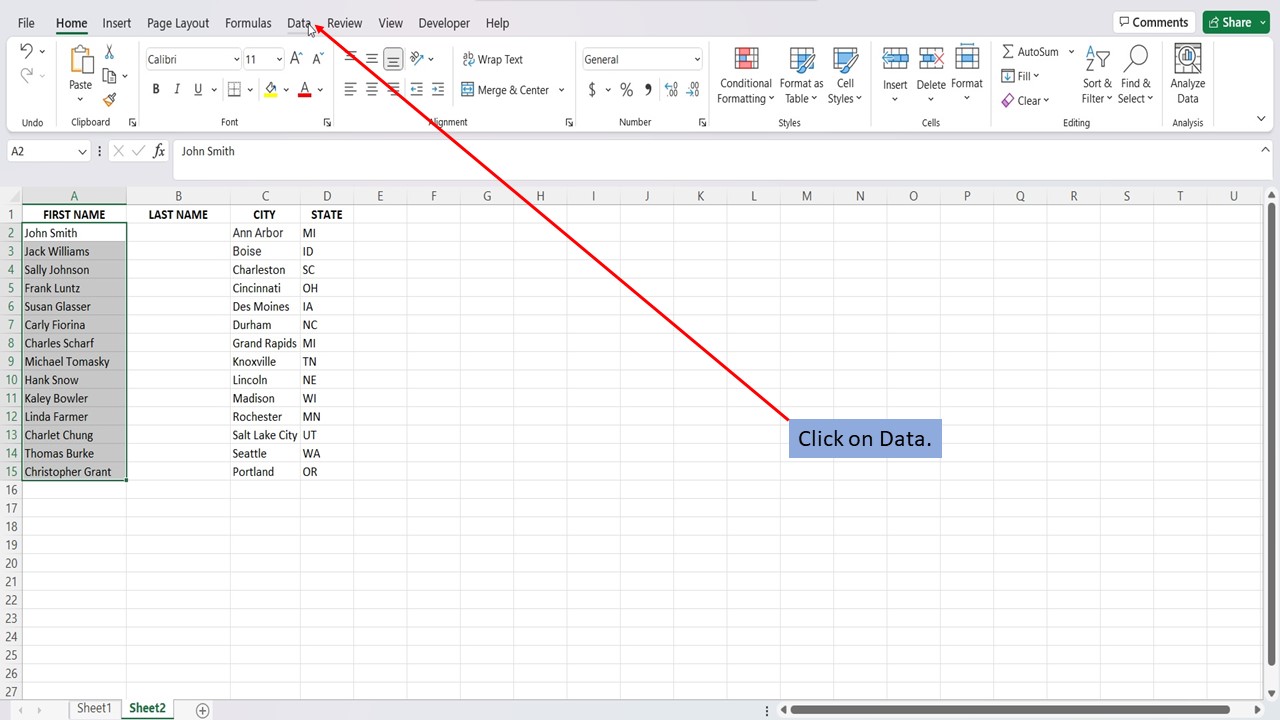The width and height of the screenshot is (1280, 720).
Task: Click Decrease Indent icon
Action: [417, 90]
